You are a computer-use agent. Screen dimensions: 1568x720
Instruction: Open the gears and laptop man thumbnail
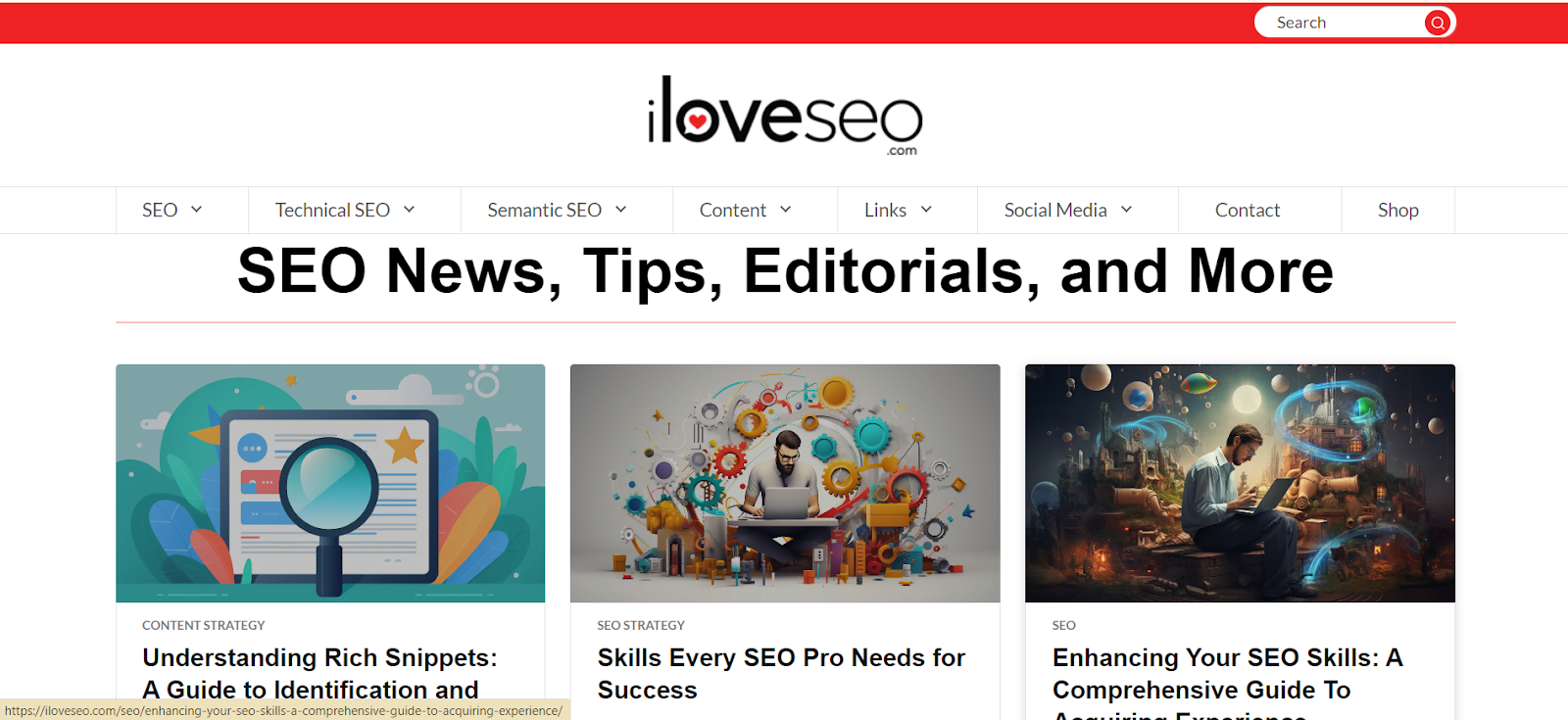[785, 483]
